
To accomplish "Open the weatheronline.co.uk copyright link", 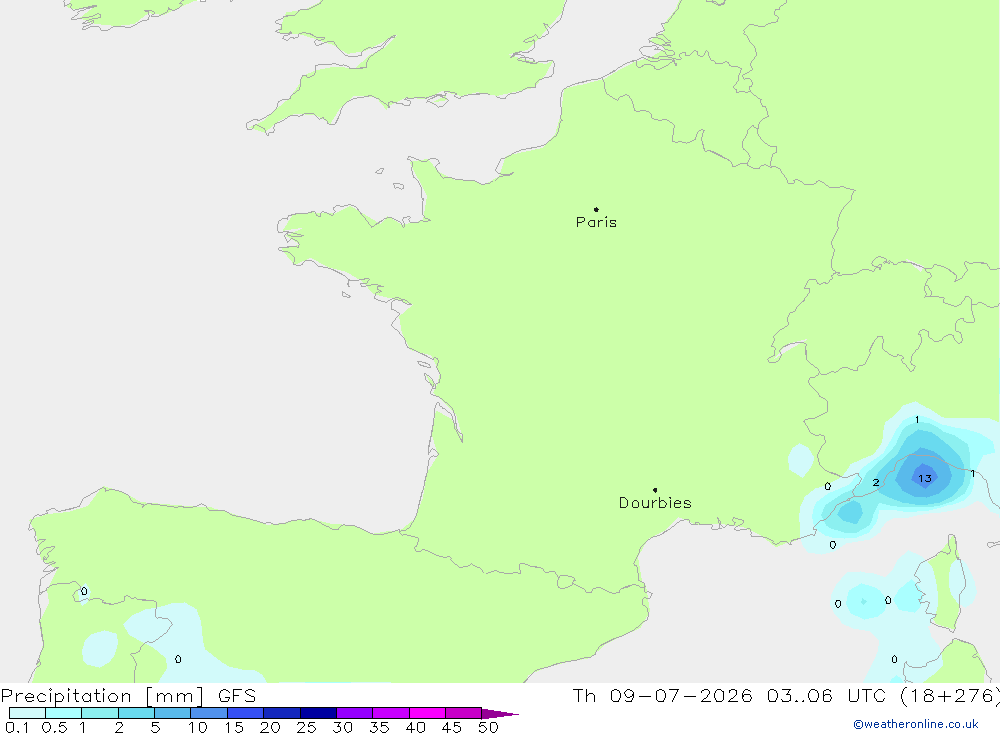I will tap(915, 724).
